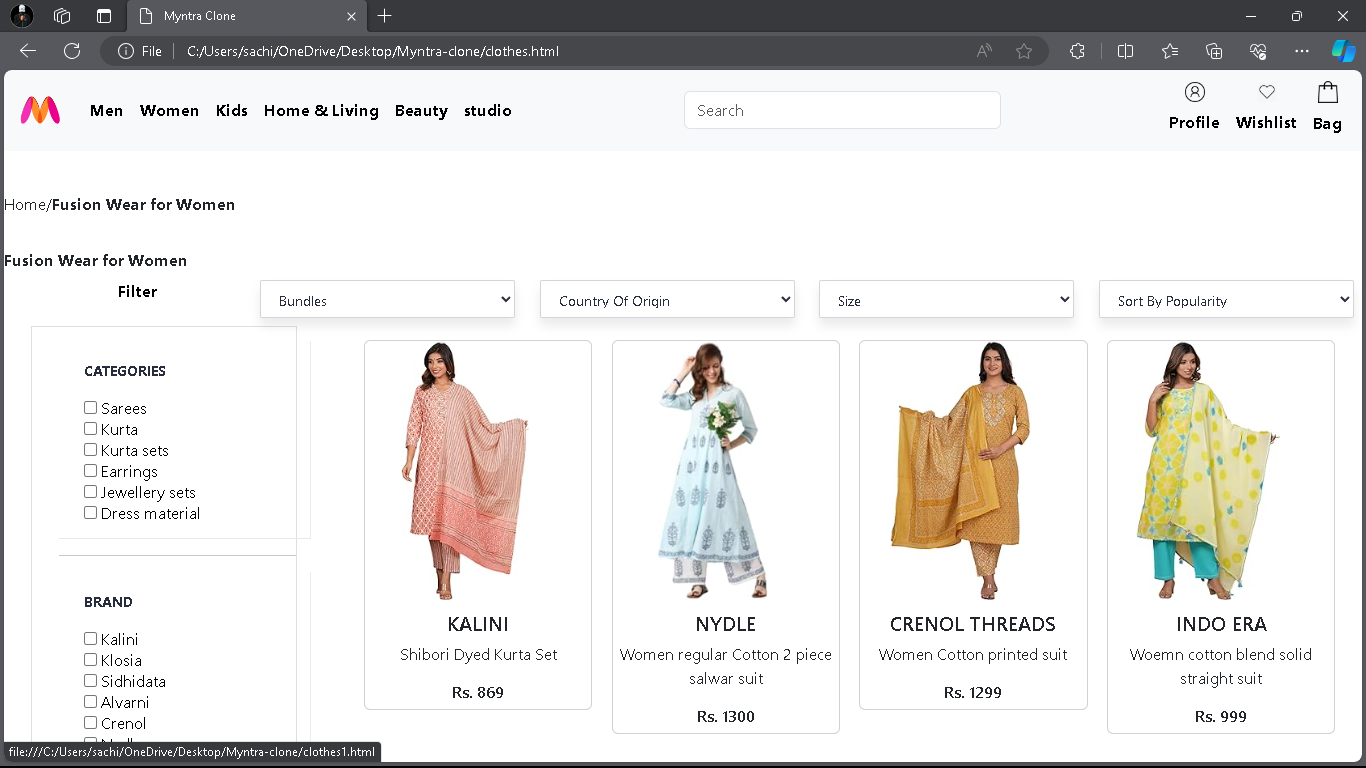
Task: Open the Women menu
Action: pos(169,111)
